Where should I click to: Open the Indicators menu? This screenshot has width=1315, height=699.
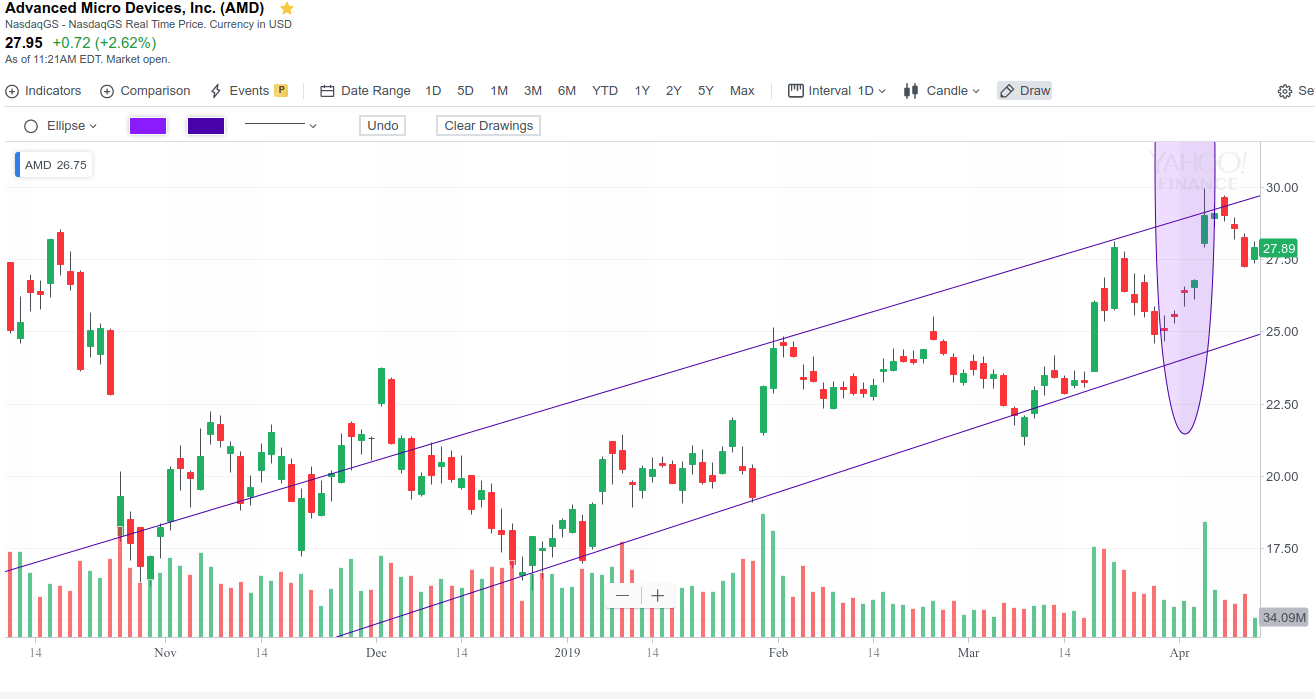[43, 91]
